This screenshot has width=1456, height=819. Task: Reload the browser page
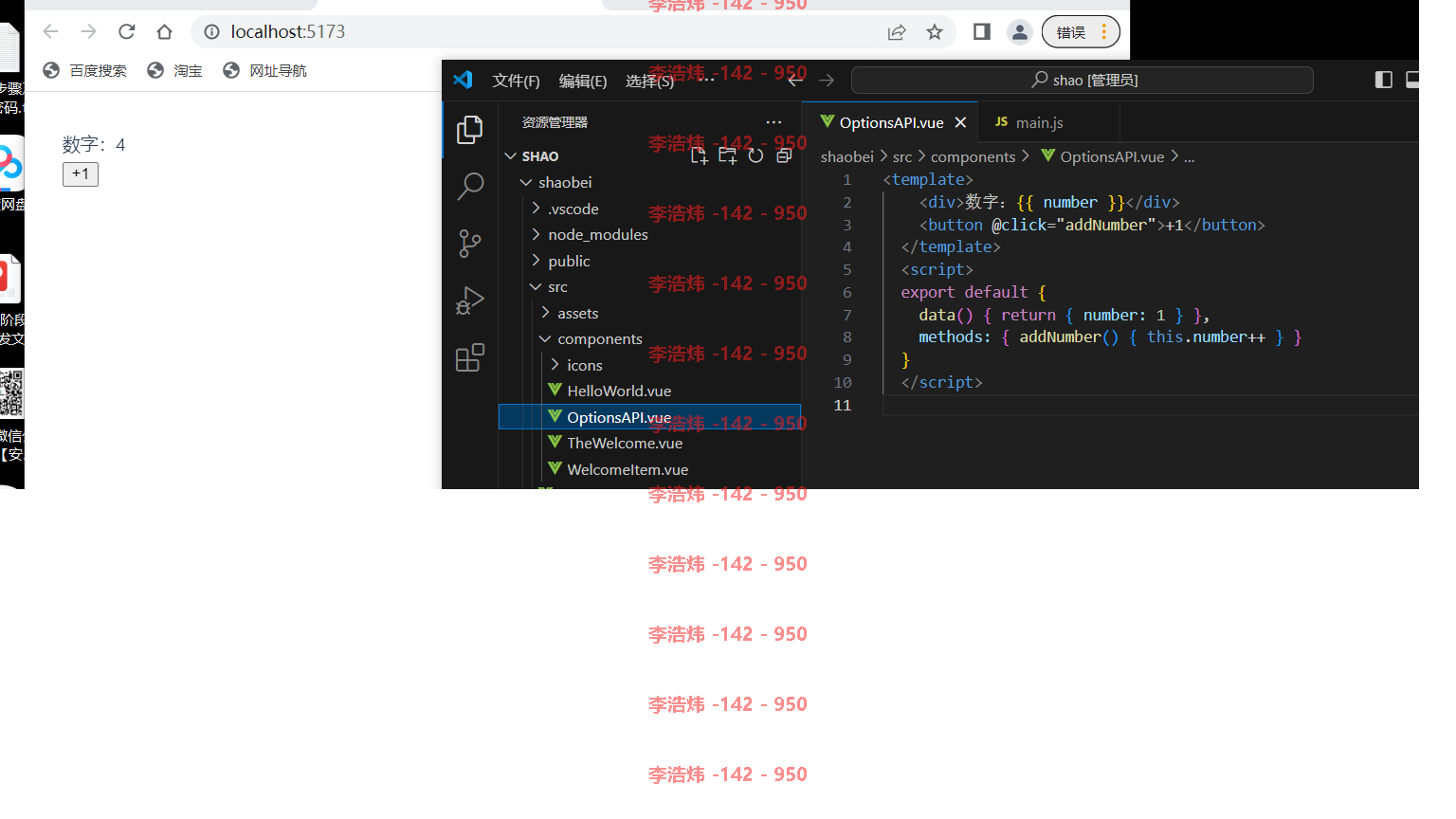pos(127,31)
